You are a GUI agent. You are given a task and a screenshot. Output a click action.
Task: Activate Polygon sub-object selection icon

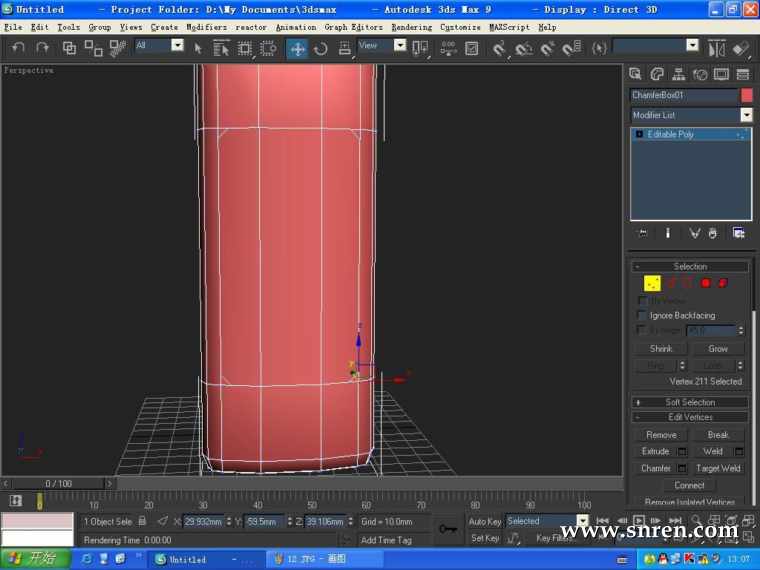(x=705, y=284)
